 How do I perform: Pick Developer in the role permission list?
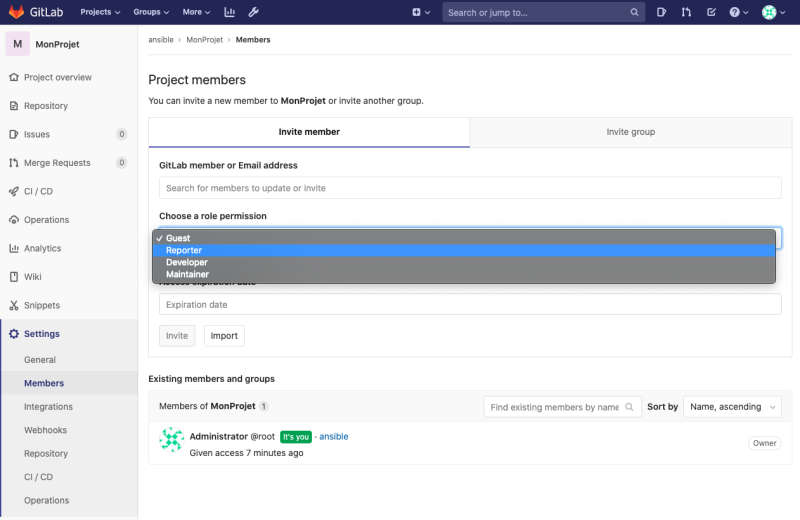tap(187, 262)
